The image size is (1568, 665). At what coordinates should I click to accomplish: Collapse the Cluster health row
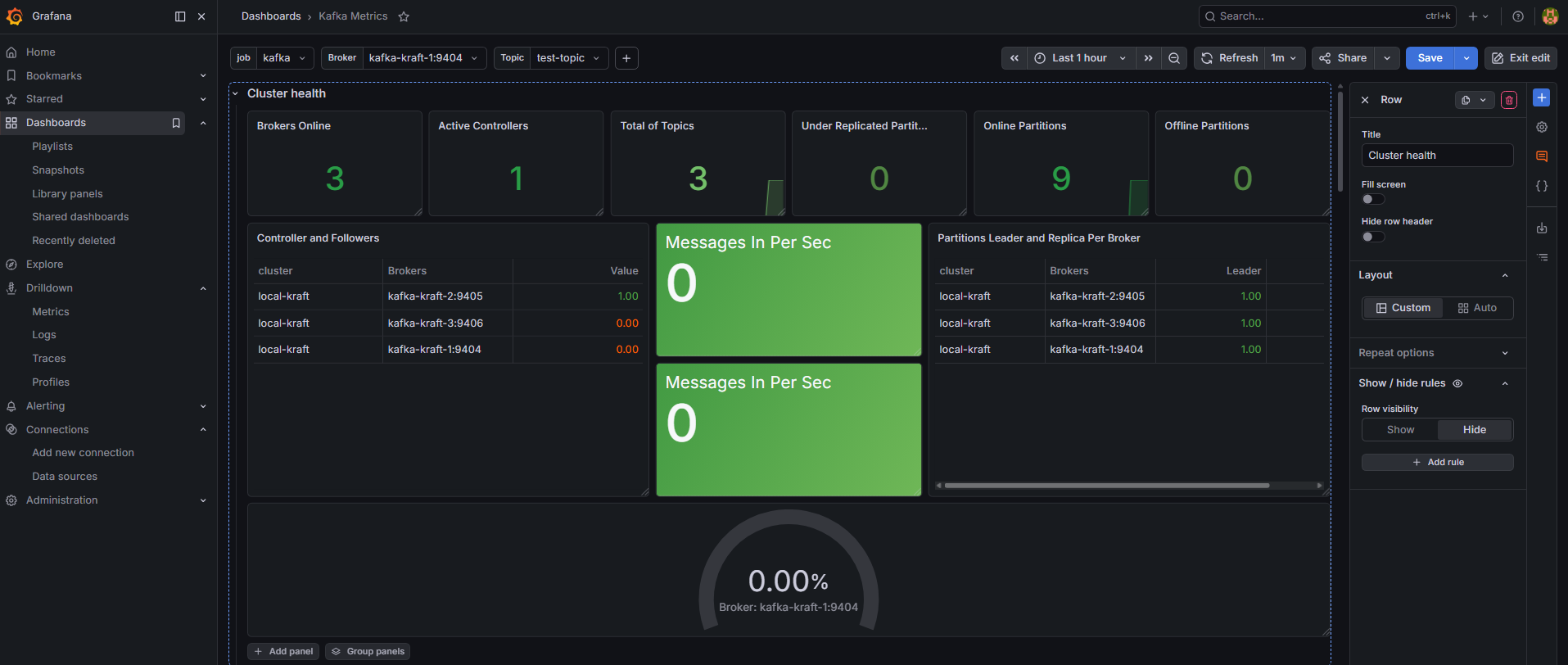tap(235, 93)
